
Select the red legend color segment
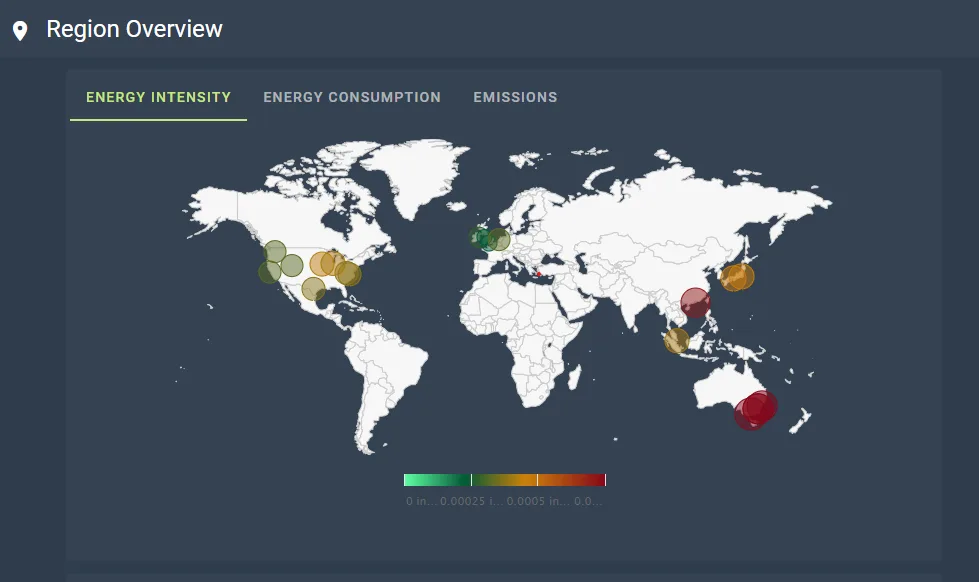click(571, 480)
